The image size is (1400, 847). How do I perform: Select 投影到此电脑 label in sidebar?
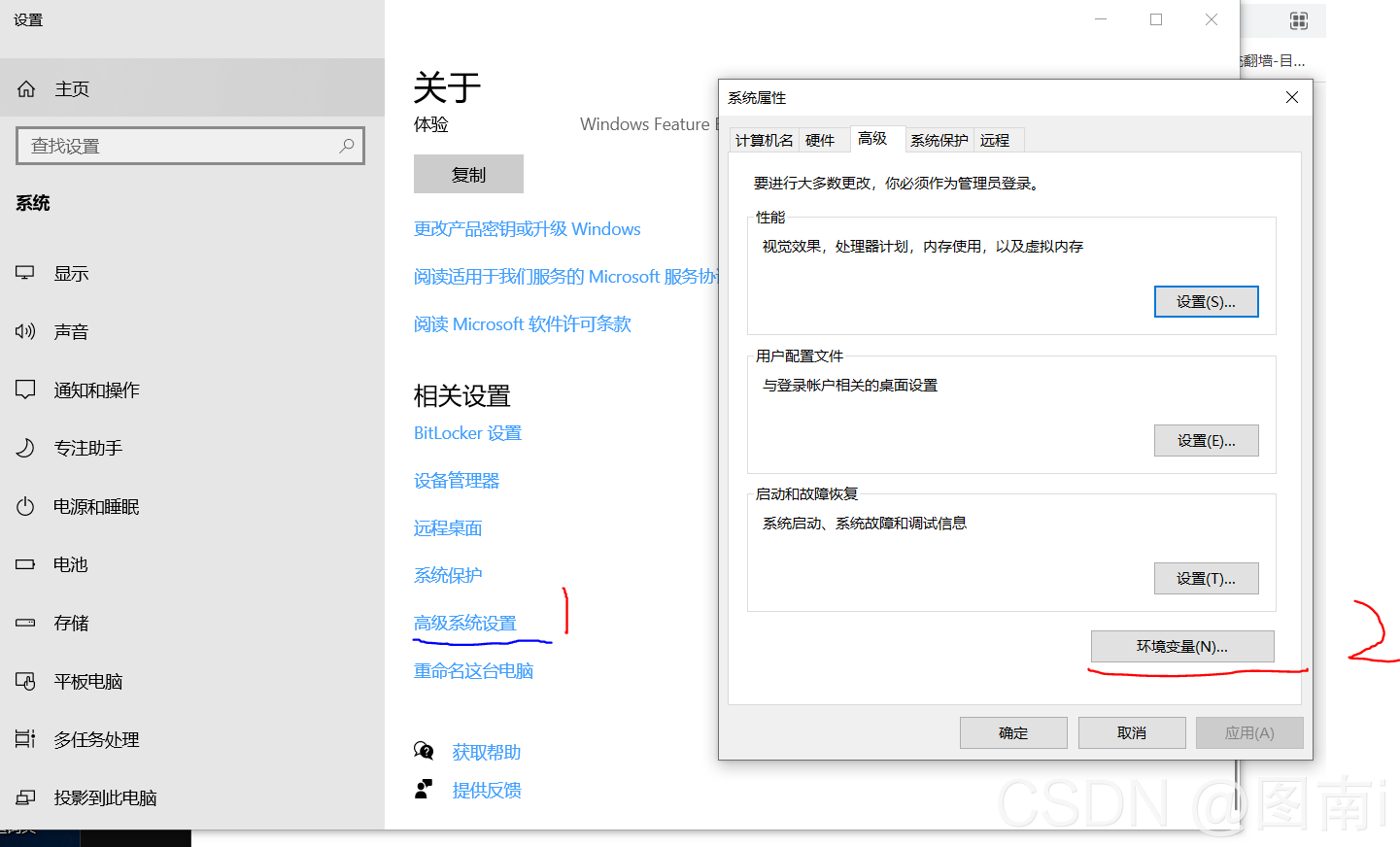(x=105, y=798)
